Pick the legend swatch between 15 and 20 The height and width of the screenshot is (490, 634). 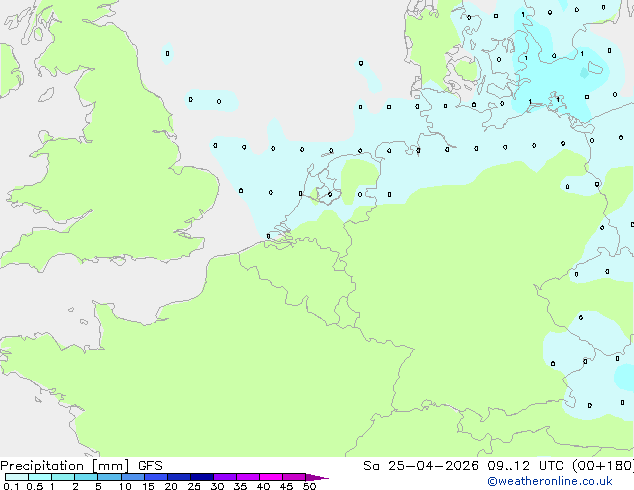[155, 477]
